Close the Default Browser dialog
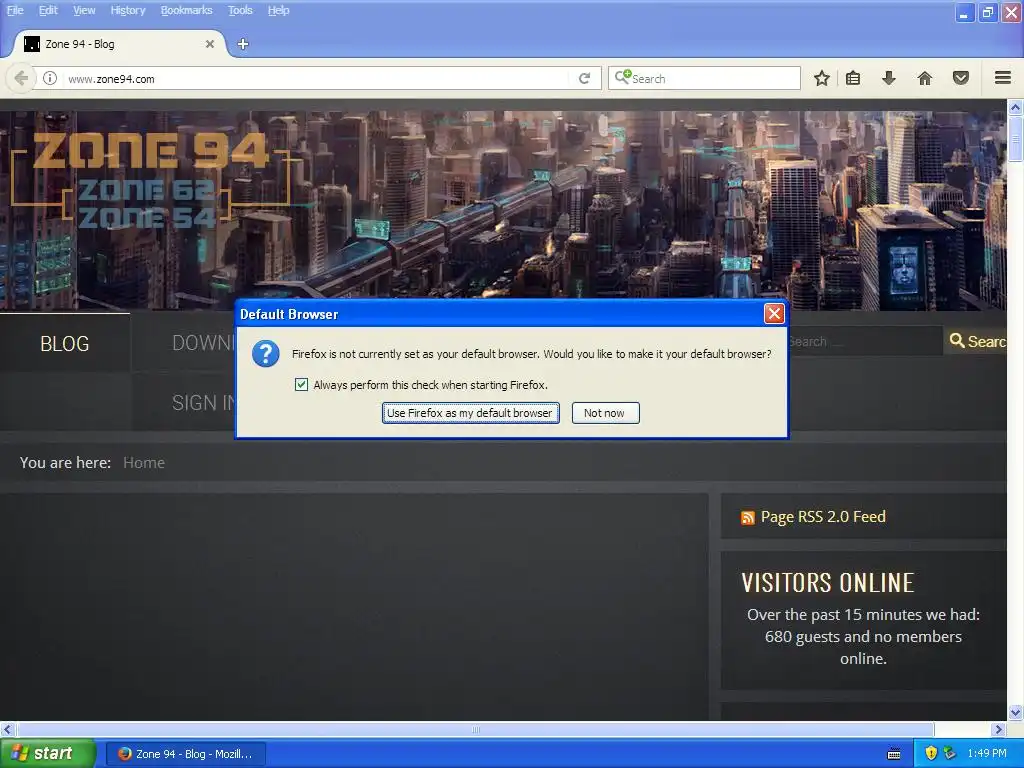The height and width of the screenshot is (768, 1024). click(x=774, y=313)
